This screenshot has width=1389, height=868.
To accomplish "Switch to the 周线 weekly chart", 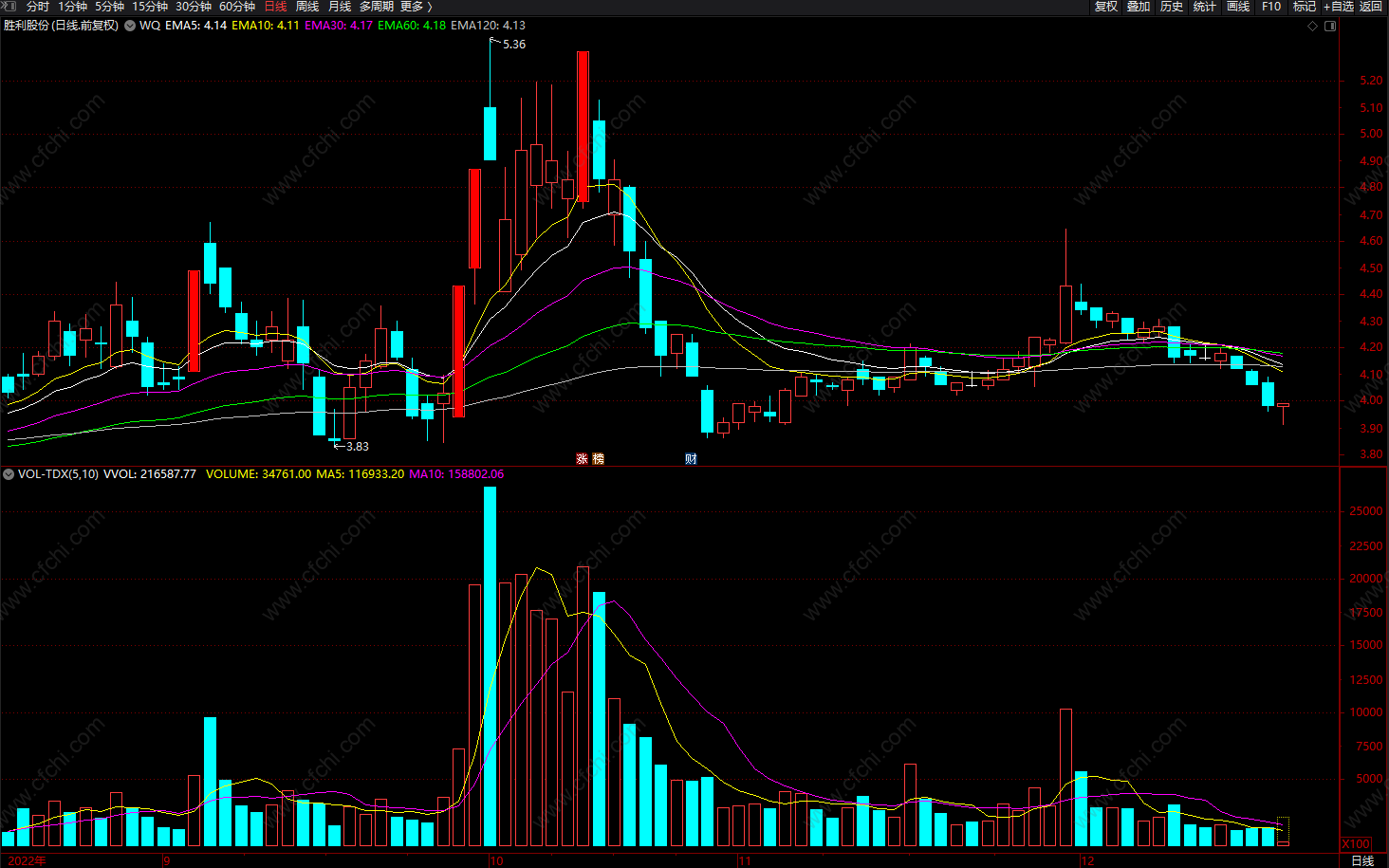I will coord(307,7).
